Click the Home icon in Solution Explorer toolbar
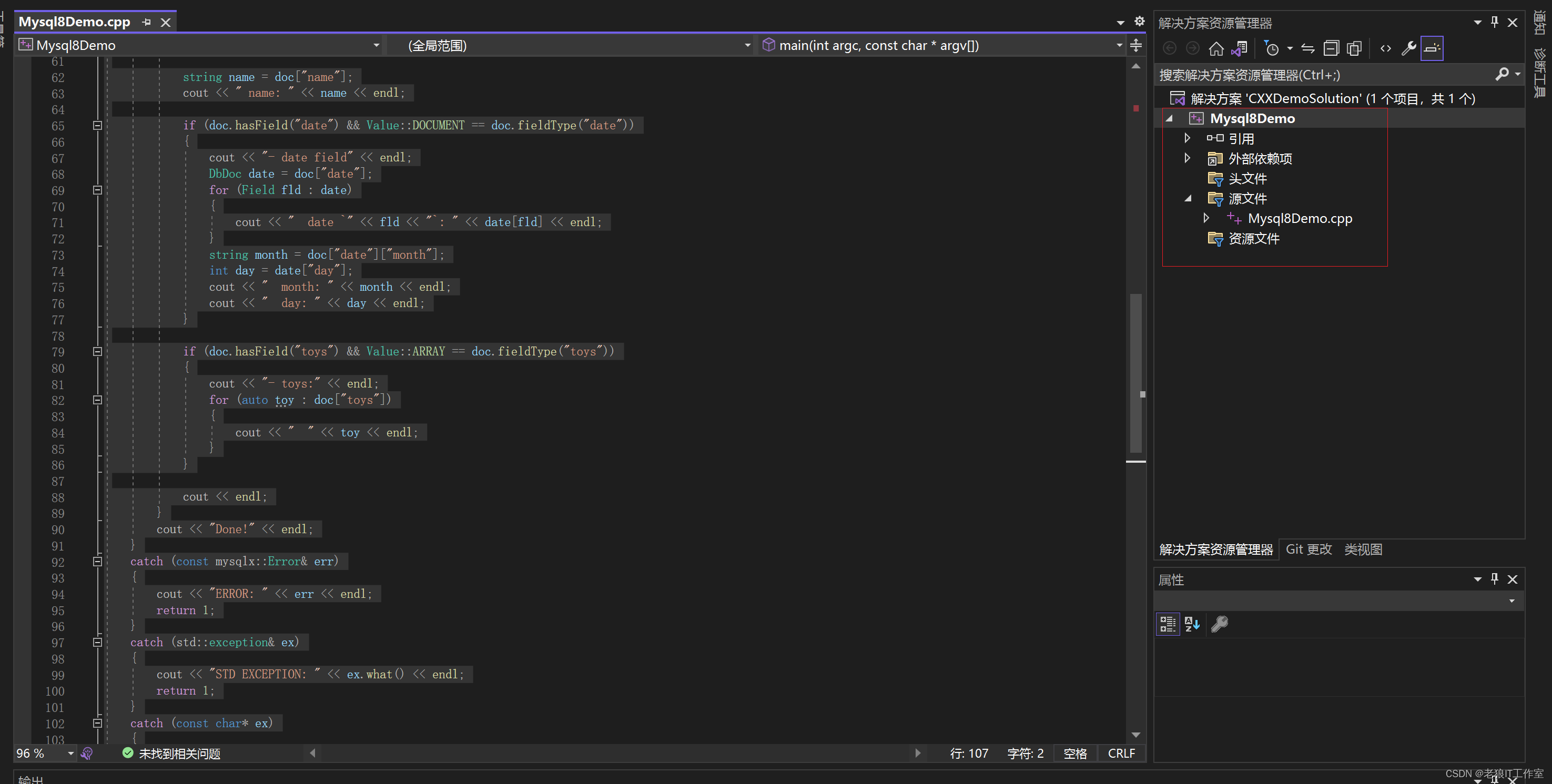Image resolution: width=1552 pixels, height=784 pixels. (1216, 48)
